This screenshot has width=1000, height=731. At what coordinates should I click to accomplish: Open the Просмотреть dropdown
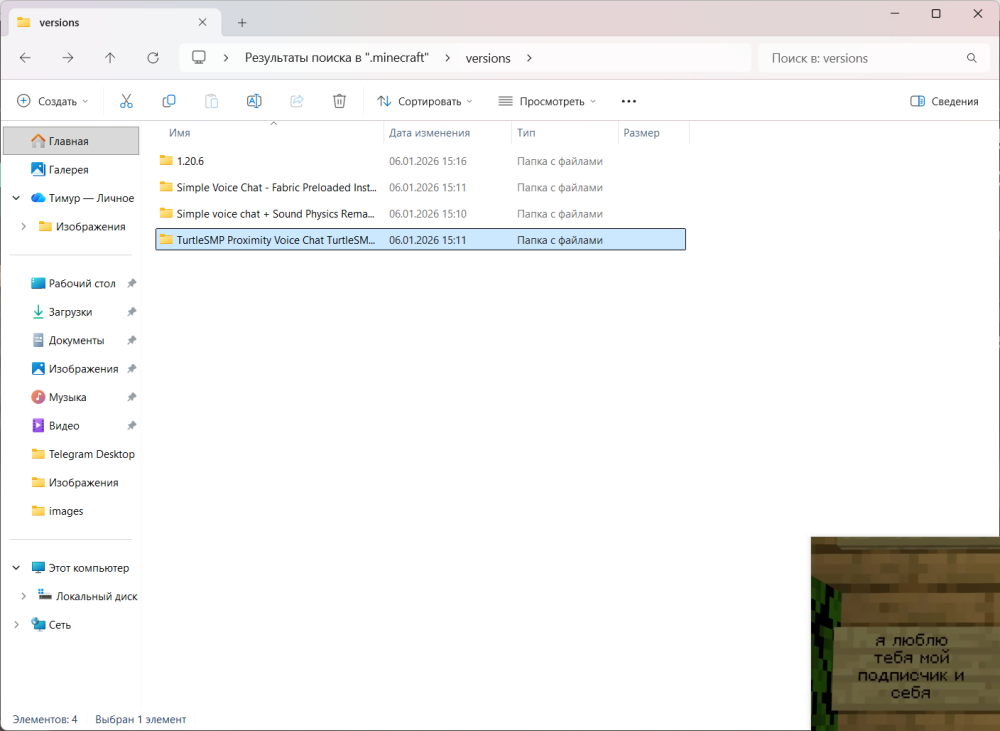(x=547, y=101)
